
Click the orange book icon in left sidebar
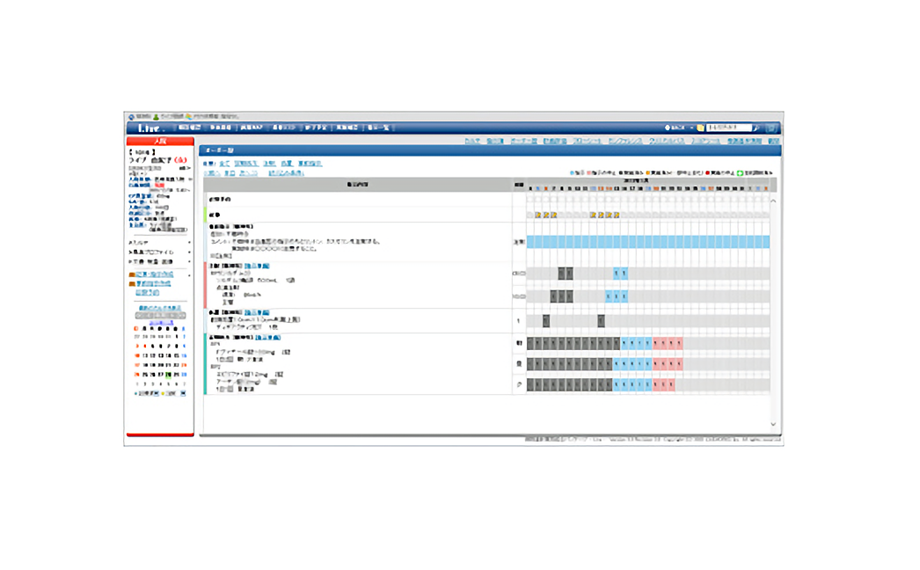tap(133, 274)
